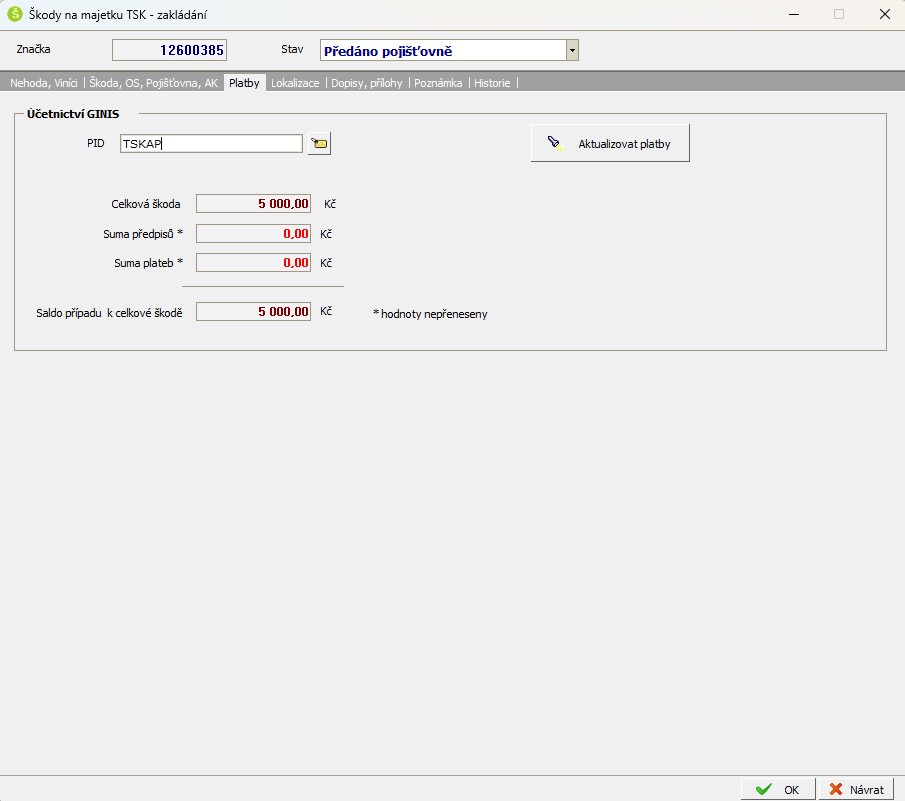Click the Suma plateb value field
The width and height of the screenshot is (905, 801).
(x=253, y=263)
